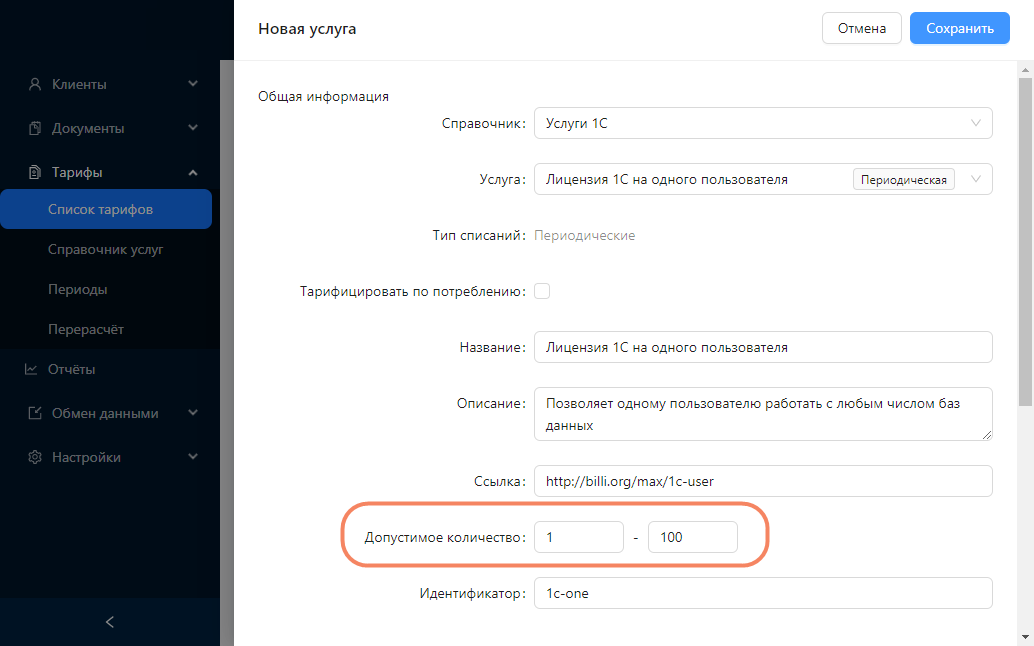
Task: Click the Настройки gear icon
Action: click(35, 457)
